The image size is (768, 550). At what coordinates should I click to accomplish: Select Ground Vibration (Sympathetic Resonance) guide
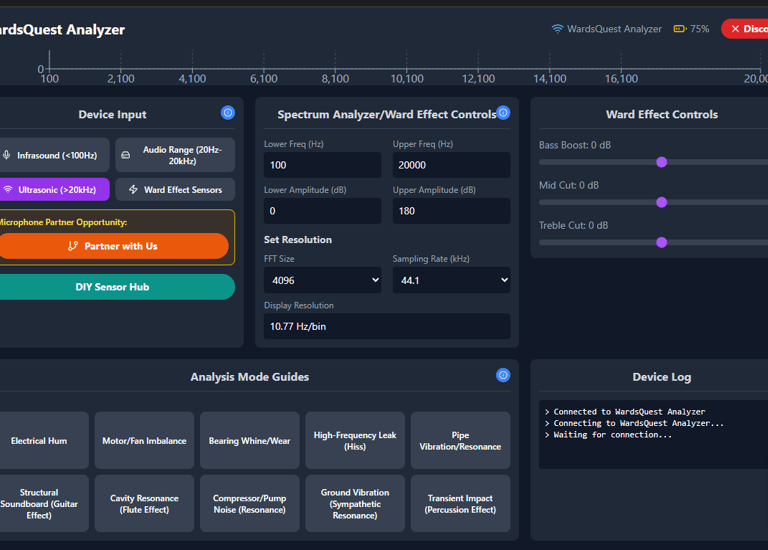[355, 503]
